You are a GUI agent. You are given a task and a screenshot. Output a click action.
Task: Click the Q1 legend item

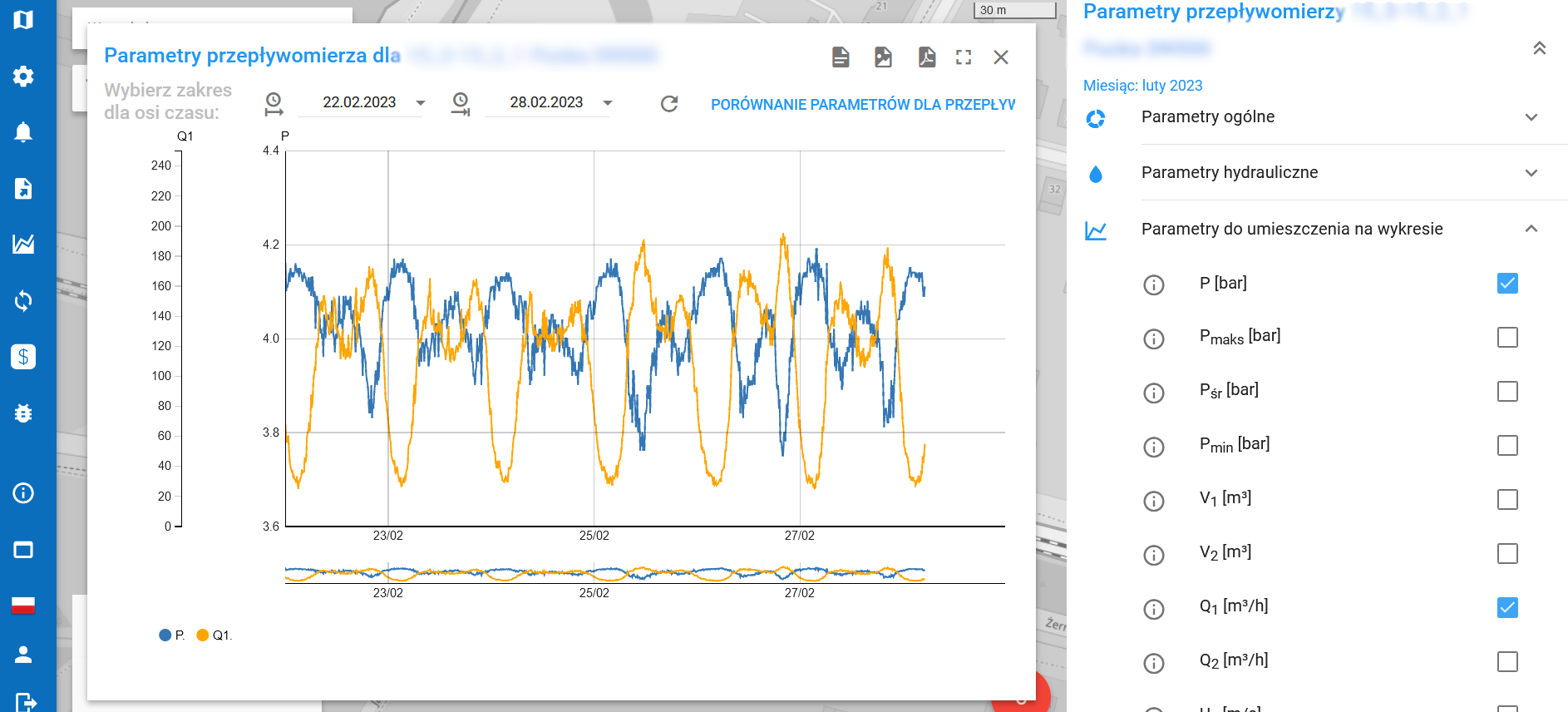click(x=214, y=635)
